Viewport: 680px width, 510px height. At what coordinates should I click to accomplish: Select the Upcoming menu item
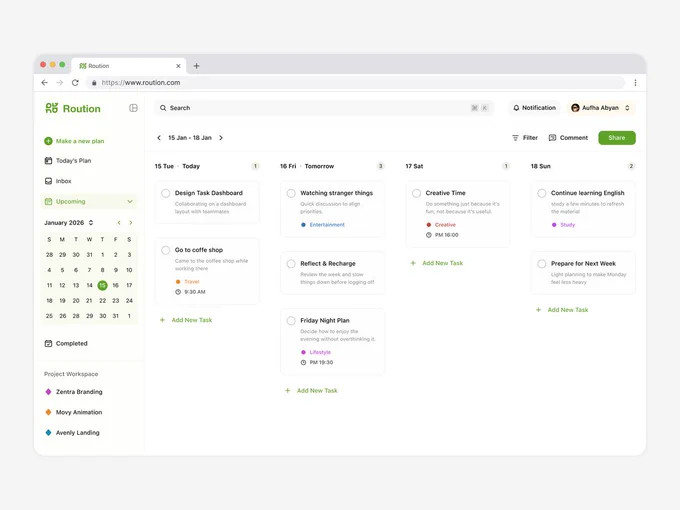tap(89, 201)
